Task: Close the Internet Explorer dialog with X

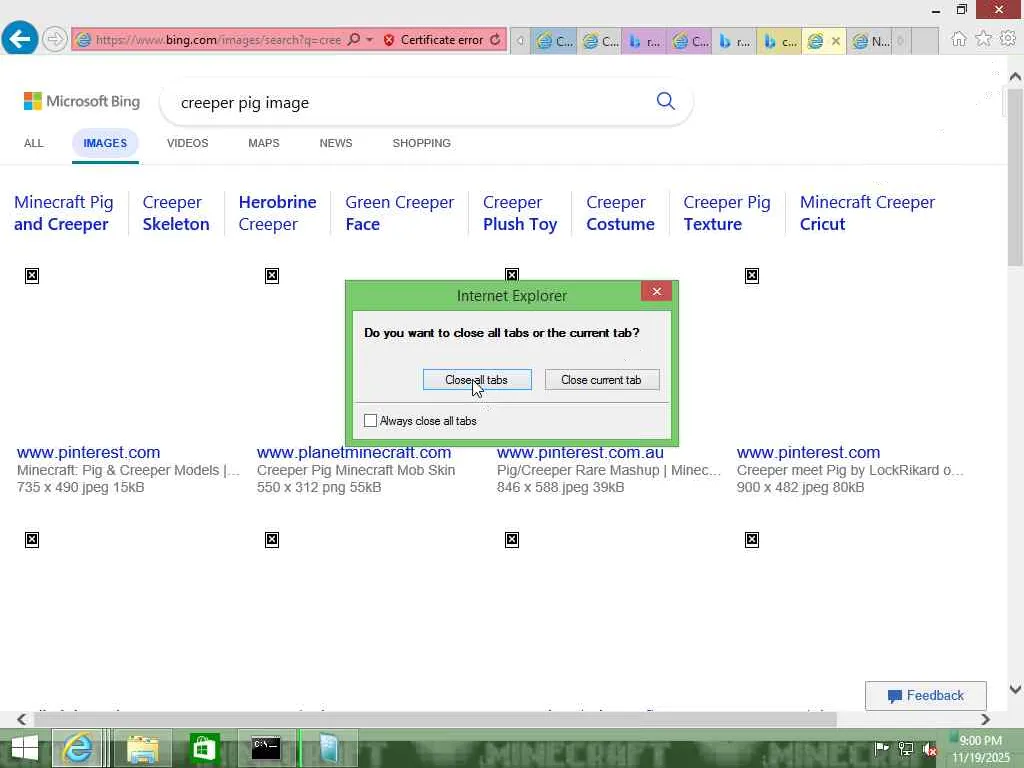Action: (656, 291)
